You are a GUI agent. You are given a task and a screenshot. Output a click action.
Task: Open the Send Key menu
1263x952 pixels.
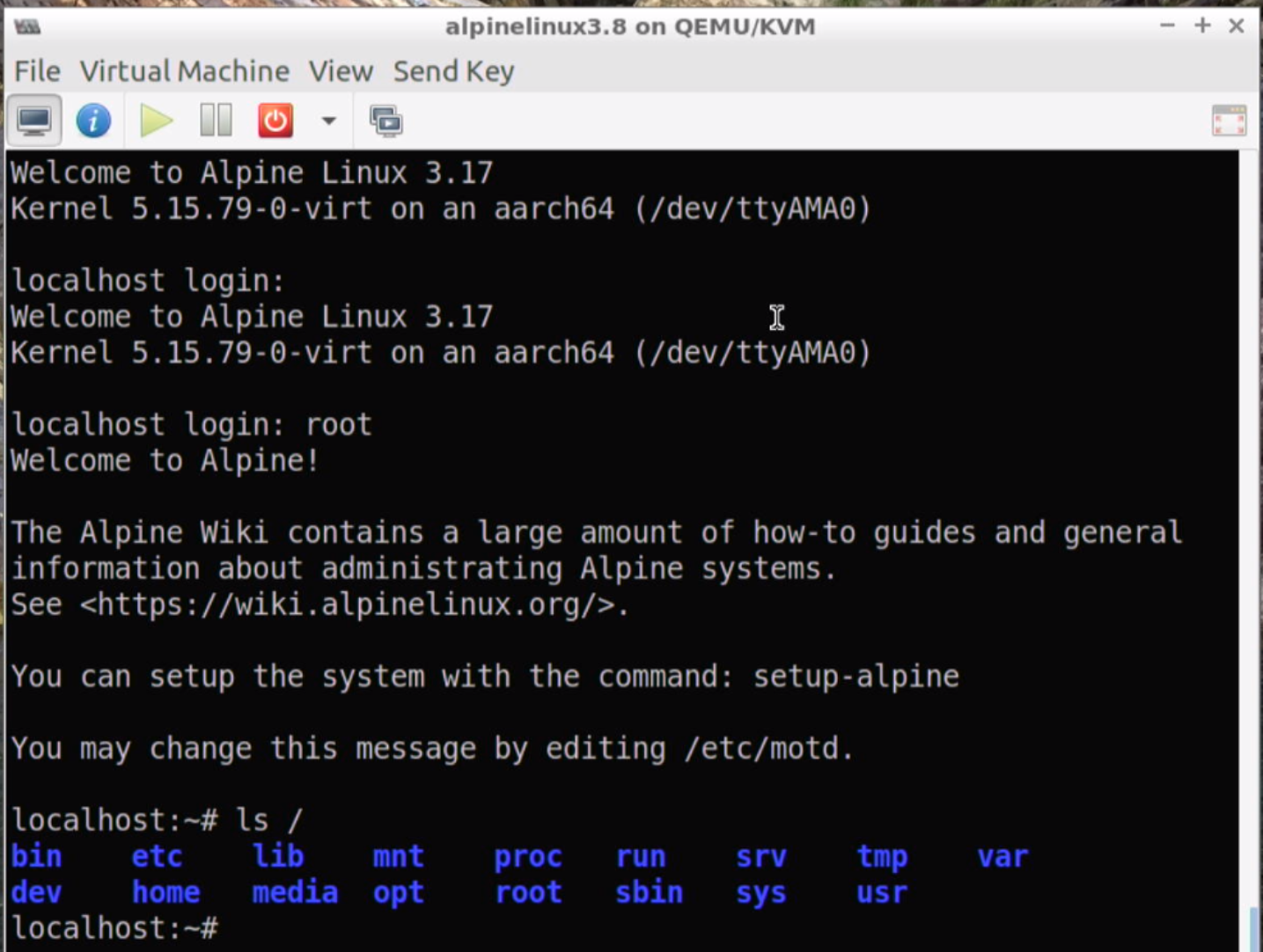click(x=453, y=71)
